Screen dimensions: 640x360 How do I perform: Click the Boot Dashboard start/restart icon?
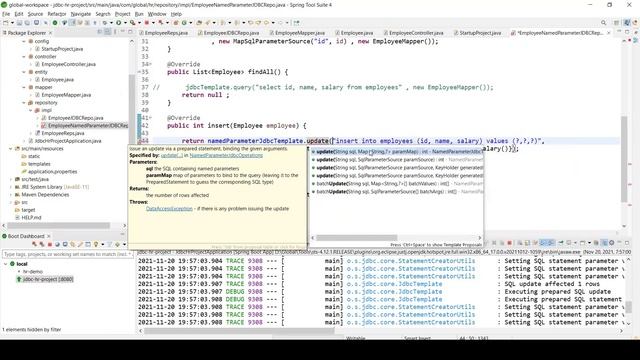34,244
